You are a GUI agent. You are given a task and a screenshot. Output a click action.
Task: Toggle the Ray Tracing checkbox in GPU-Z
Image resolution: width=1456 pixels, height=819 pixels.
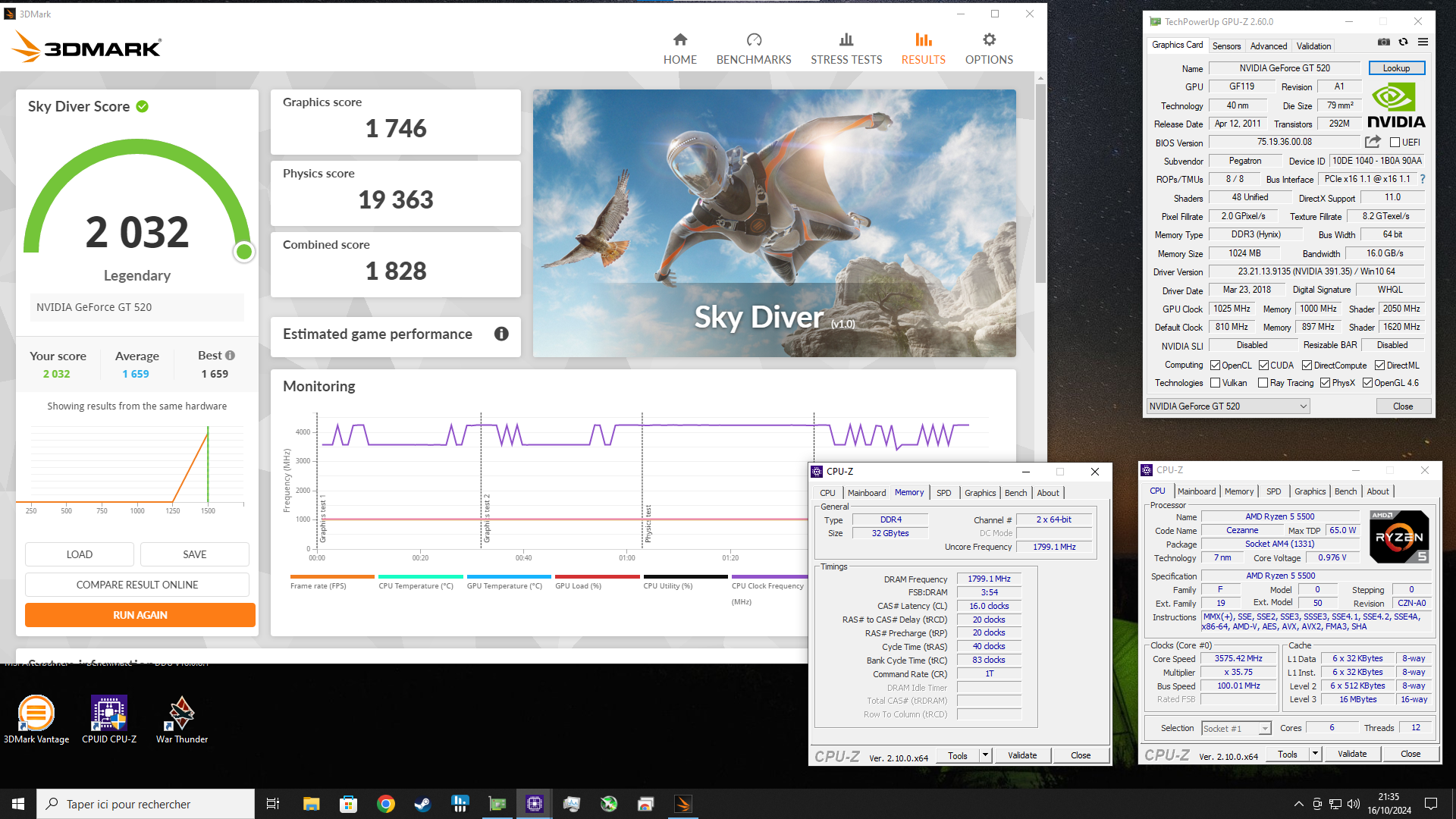tap(1263, 383)
